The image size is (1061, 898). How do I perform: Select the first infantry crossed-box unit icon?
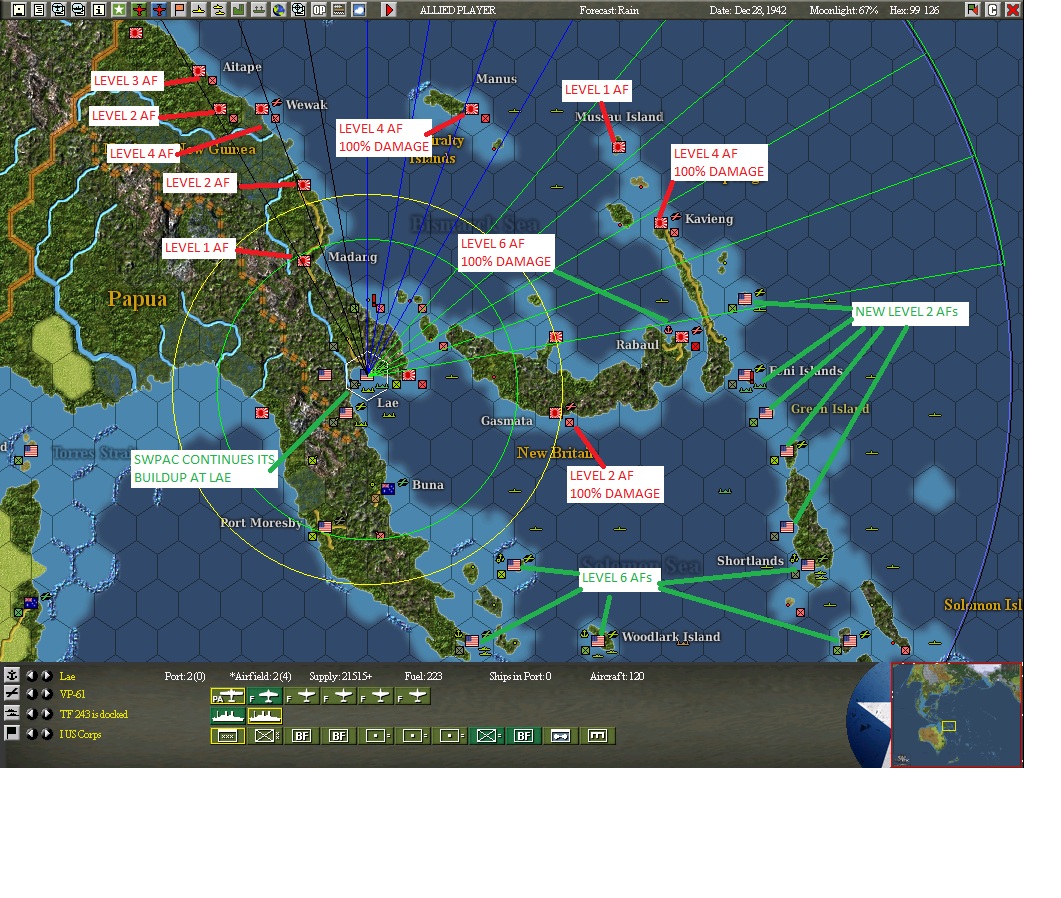(x=265, y=736)
